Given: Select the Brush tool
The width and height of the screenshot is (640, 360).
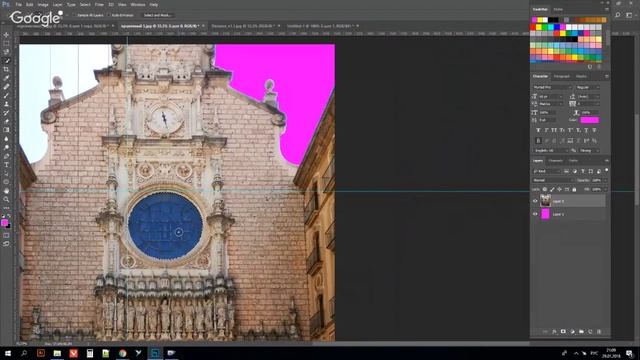Looking at the screenshot, I should (x=7, y=95).
